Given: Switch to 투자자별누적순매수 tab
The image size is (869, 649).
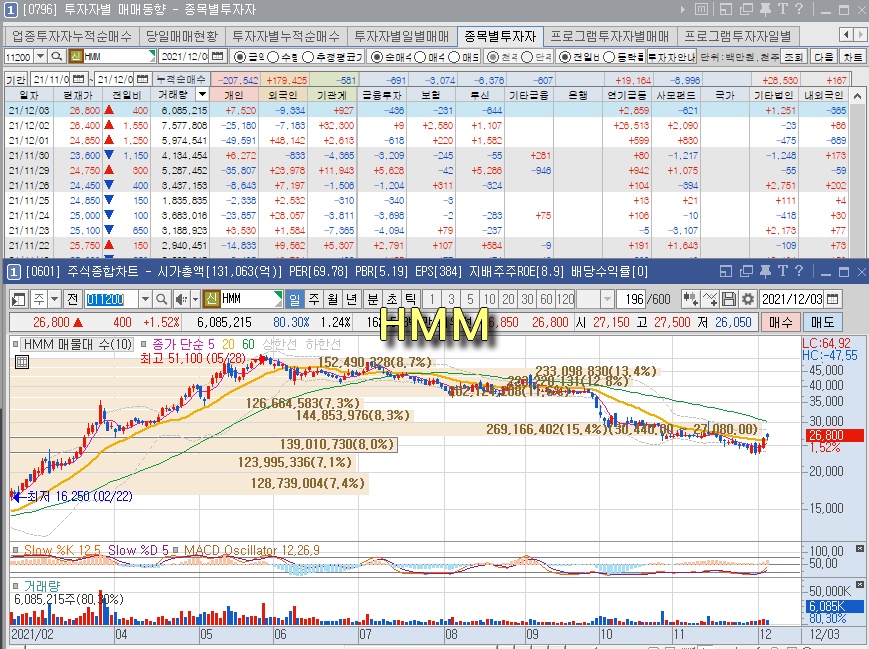Looking at the screenshot, I should click(286, 36).
